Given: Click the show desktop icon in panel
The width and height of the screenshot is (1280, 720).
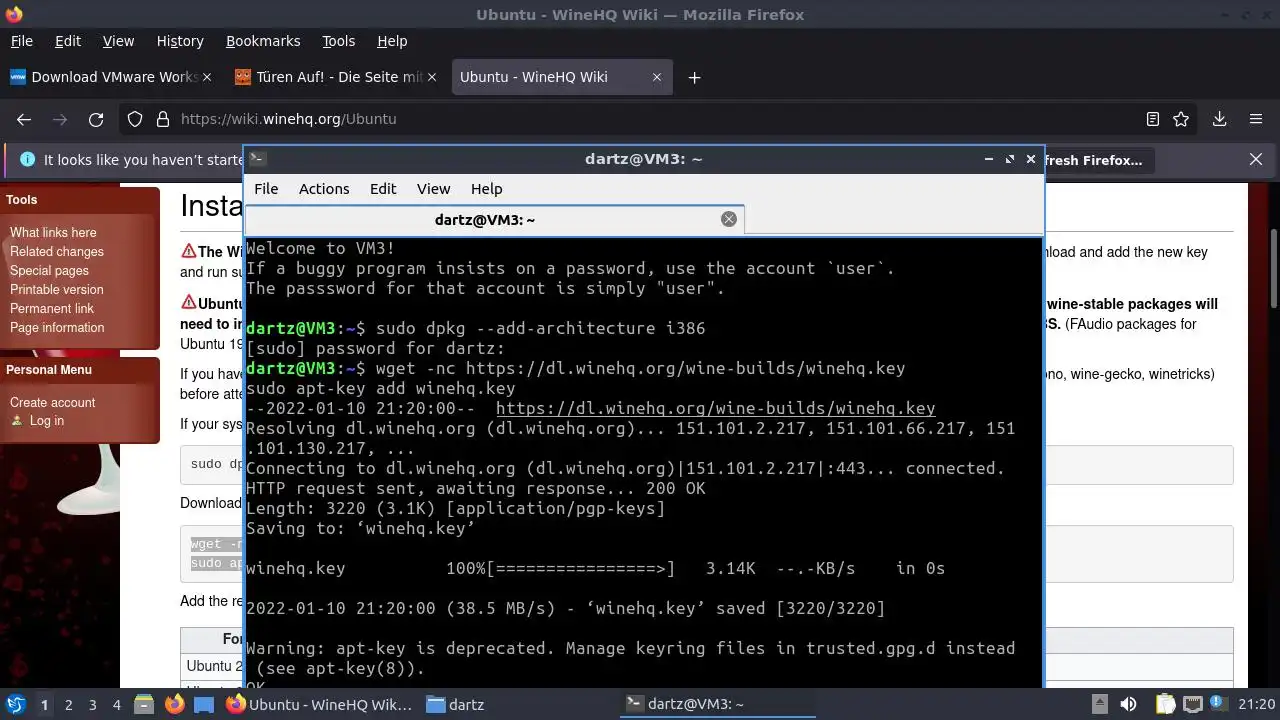Looking at the screenshot, I should tap(203, 704).
